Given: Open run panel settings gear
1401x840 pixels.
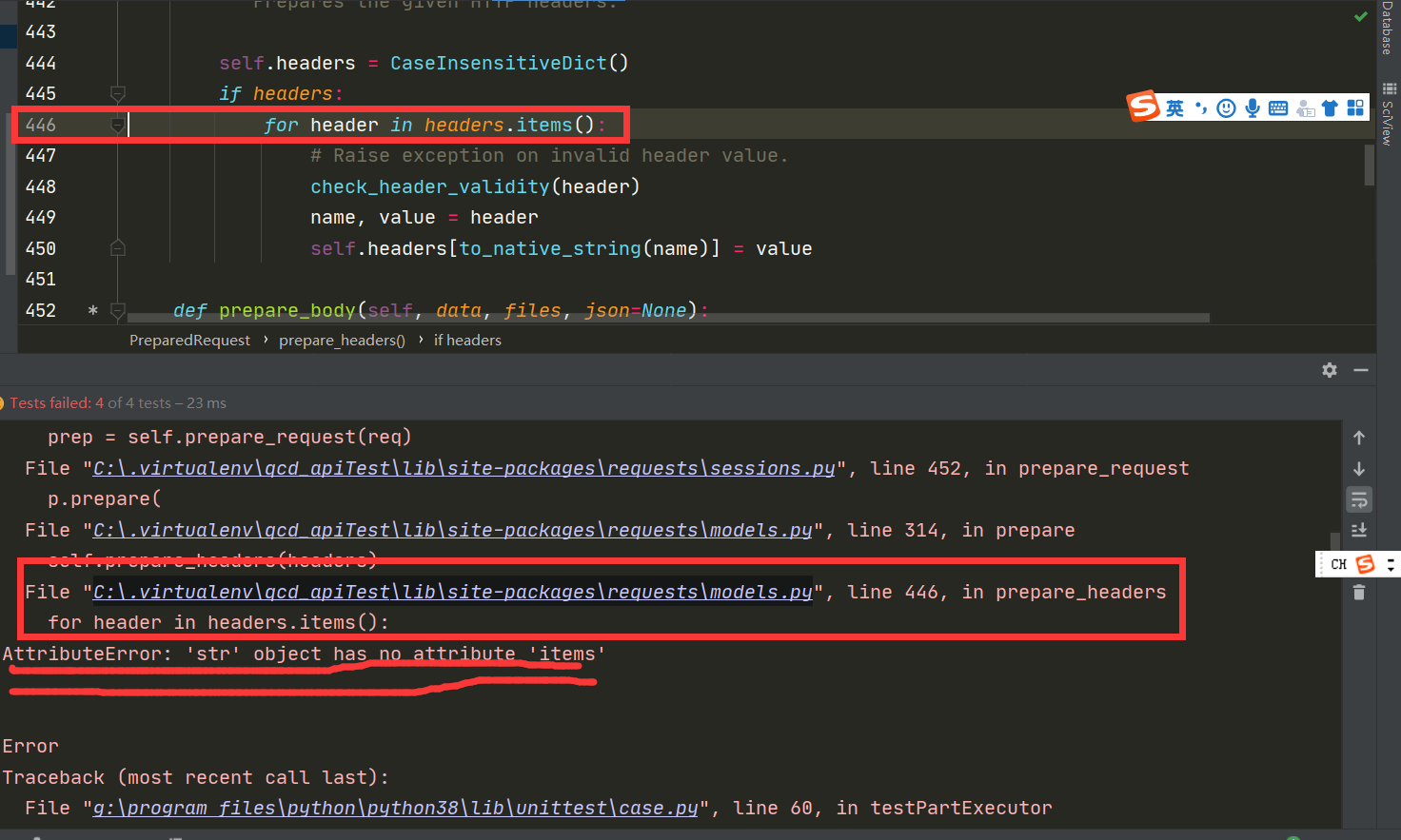Looking at the screenshot, I should click(1329, 371).
